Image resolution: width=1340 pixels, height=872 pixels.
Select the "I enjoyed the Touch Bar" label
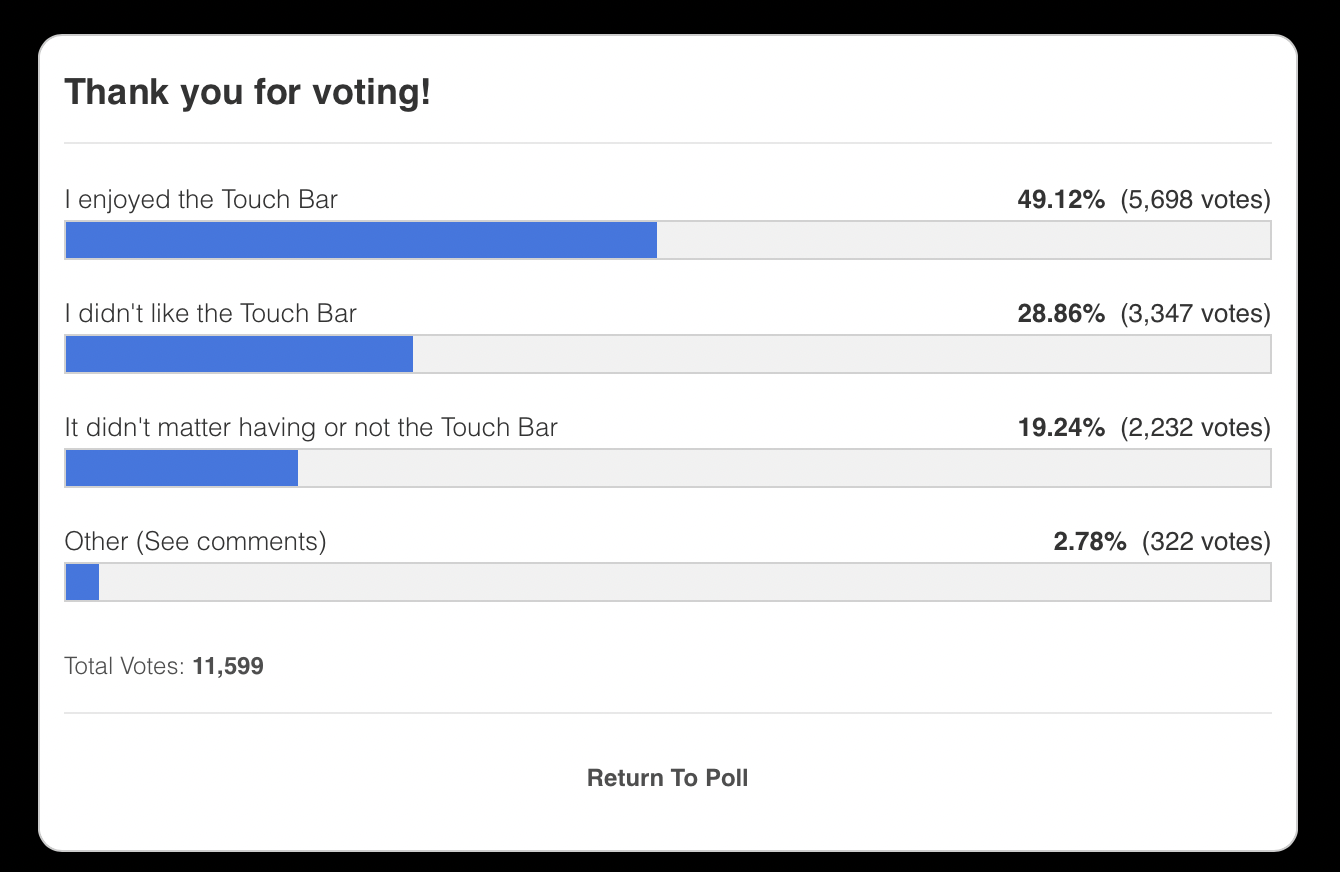[x=201, y=200]
